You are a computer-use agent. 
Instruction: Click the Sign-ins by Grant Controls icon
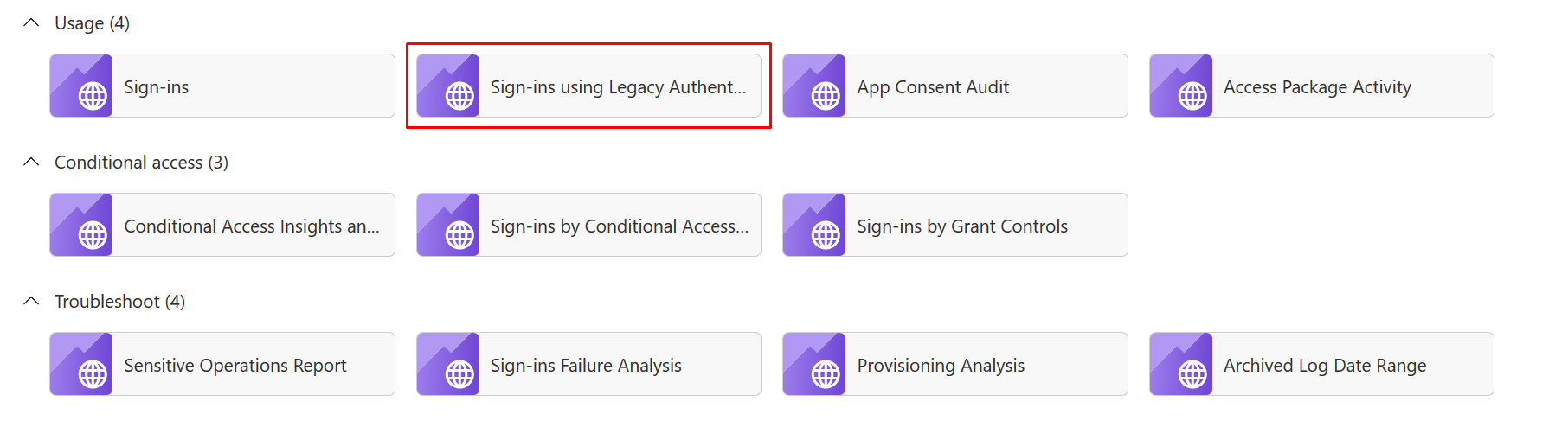pyautogui.click(x=814, y=225)
